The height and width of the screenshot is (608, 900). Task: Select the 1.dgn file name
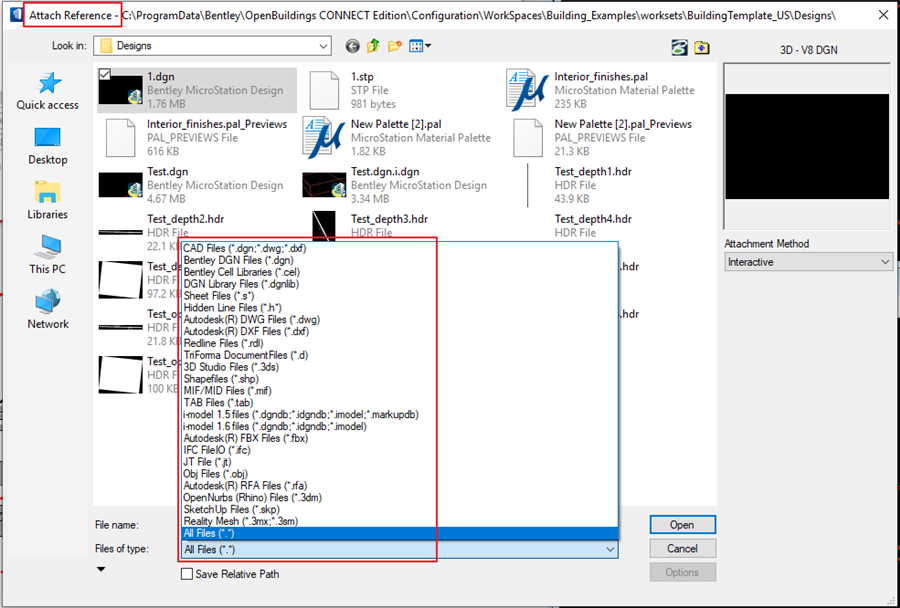[x=161, y=77]
